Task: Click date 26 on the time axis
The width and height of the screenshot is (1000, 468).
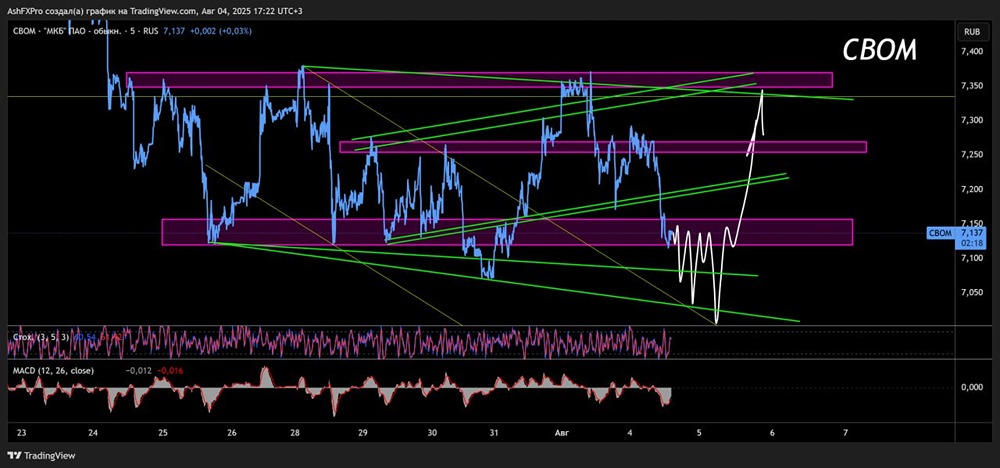Action: pos(232,433)
